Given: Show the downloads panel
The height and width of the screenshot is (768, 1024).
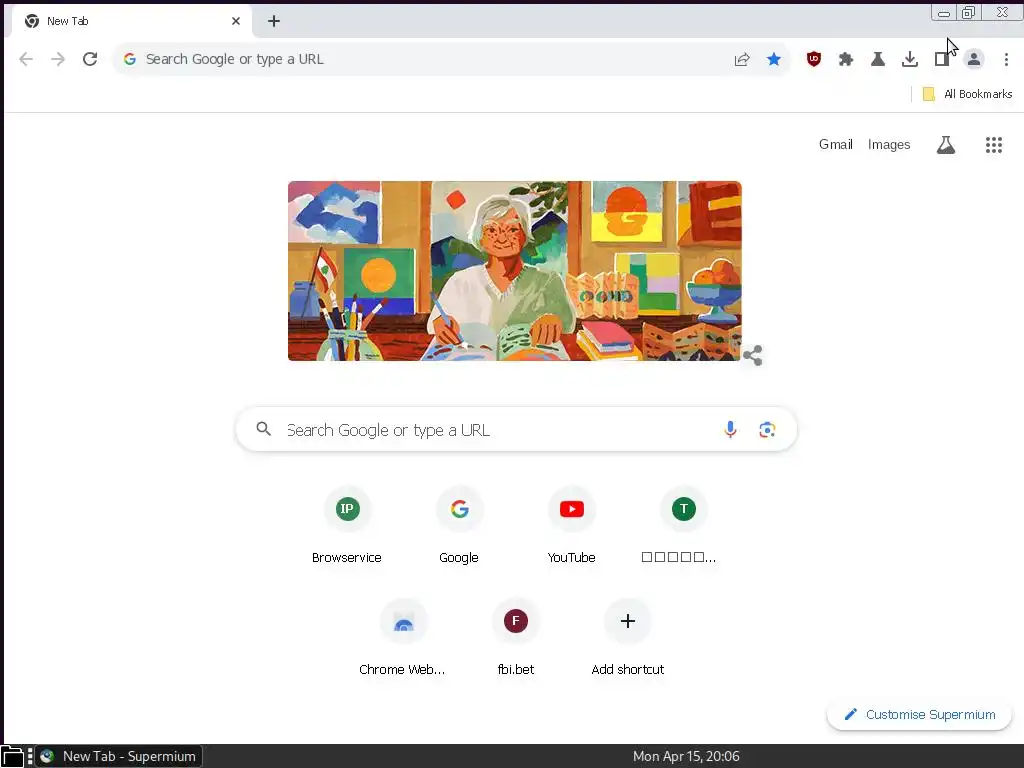Looking at the screenshot, I should [910, 59].
